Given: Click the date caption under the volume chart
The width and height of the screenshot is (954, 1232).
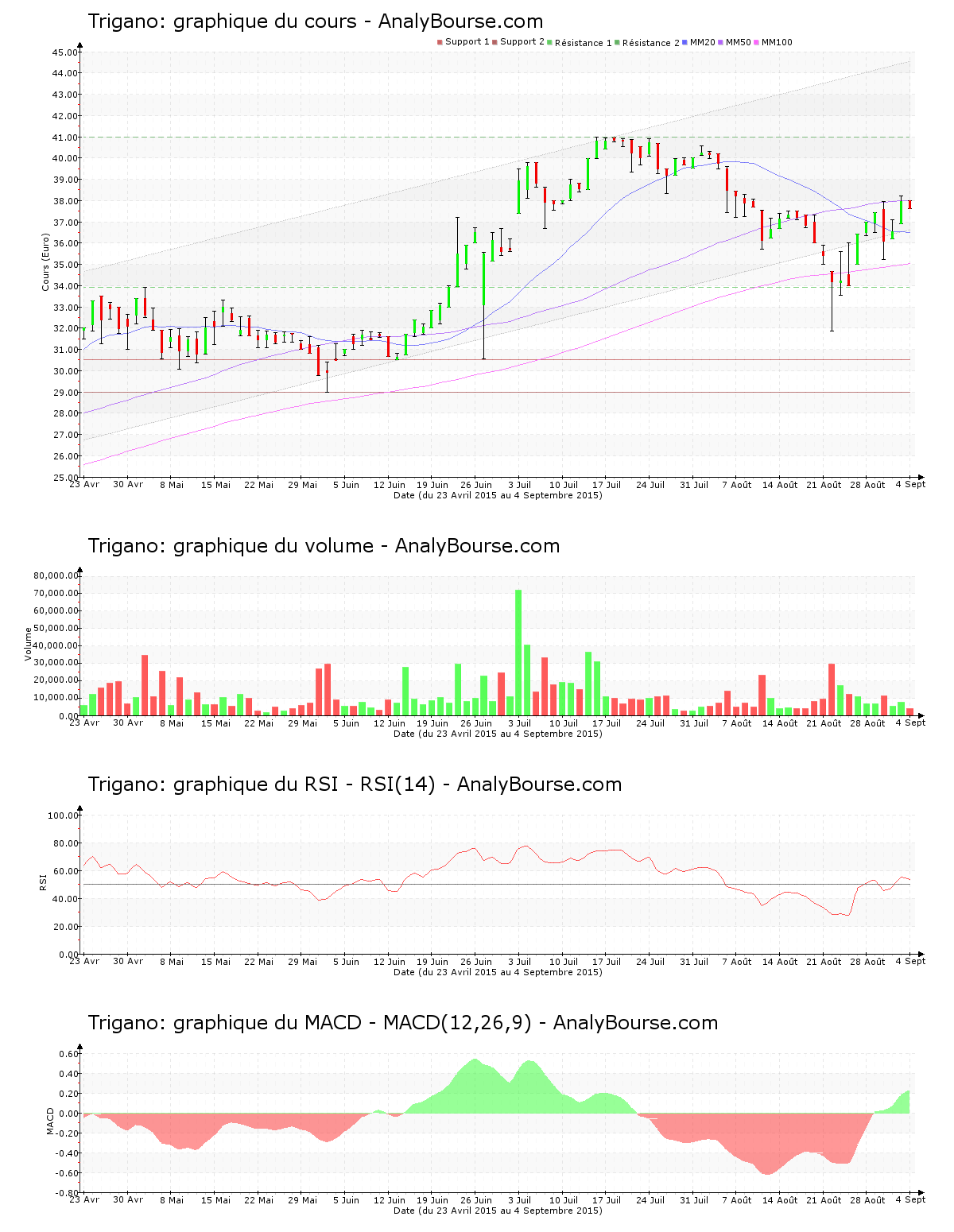Looking at the screenshot, I should [498, 734].
